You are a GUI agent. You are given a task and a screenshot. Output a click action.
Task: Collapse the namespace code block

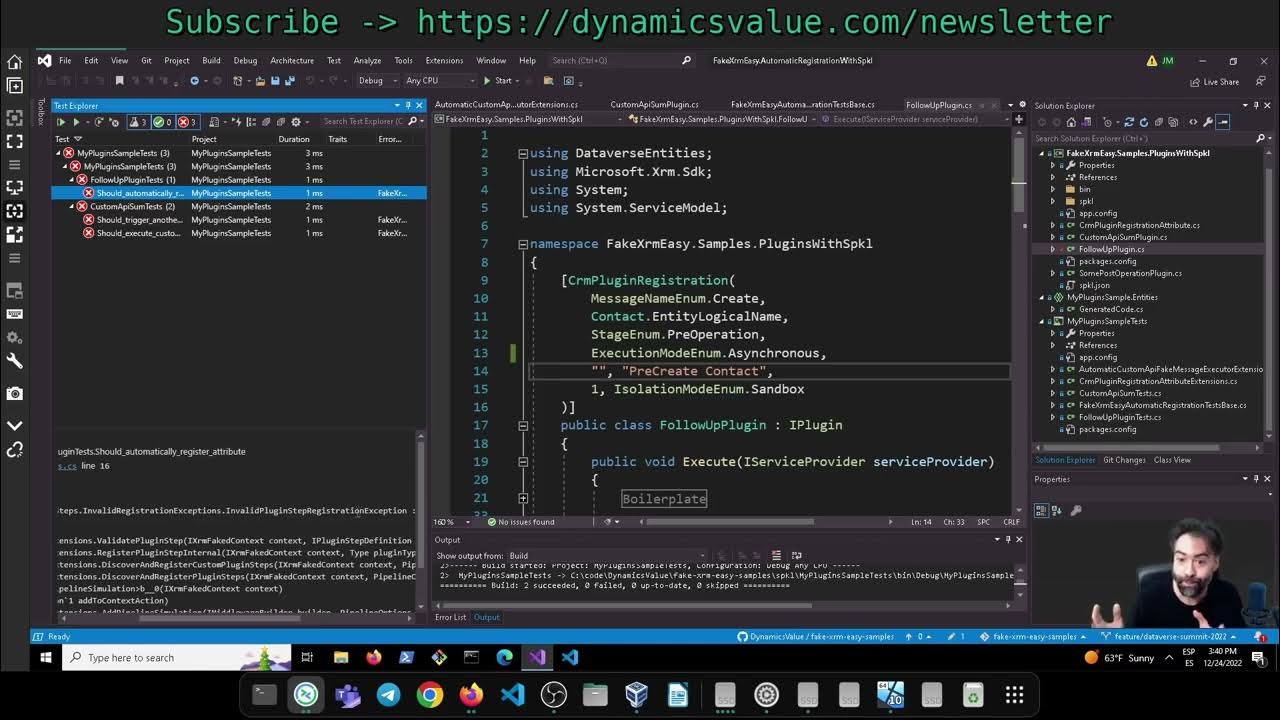(x=523, y=244)
